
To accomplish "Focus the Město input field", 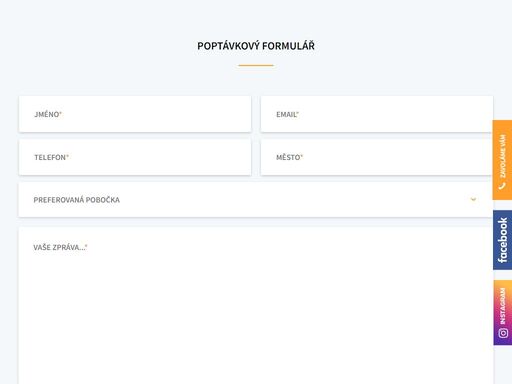I will (x=377, y=157).
